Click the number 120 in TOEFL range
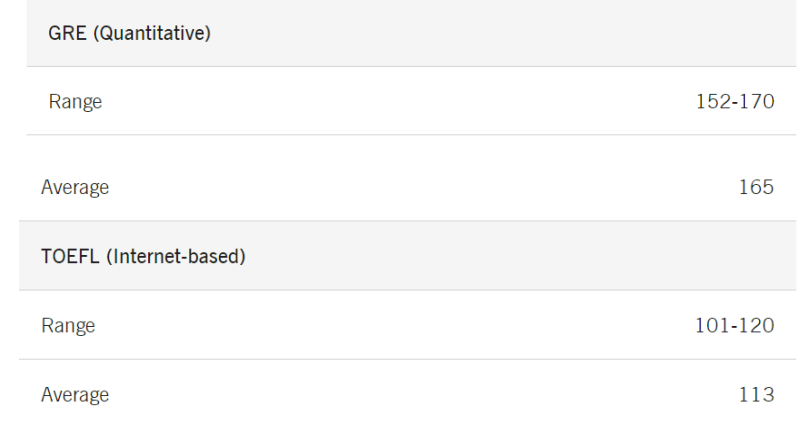This screenshot has width=806, height=429. tap(756, 325)
